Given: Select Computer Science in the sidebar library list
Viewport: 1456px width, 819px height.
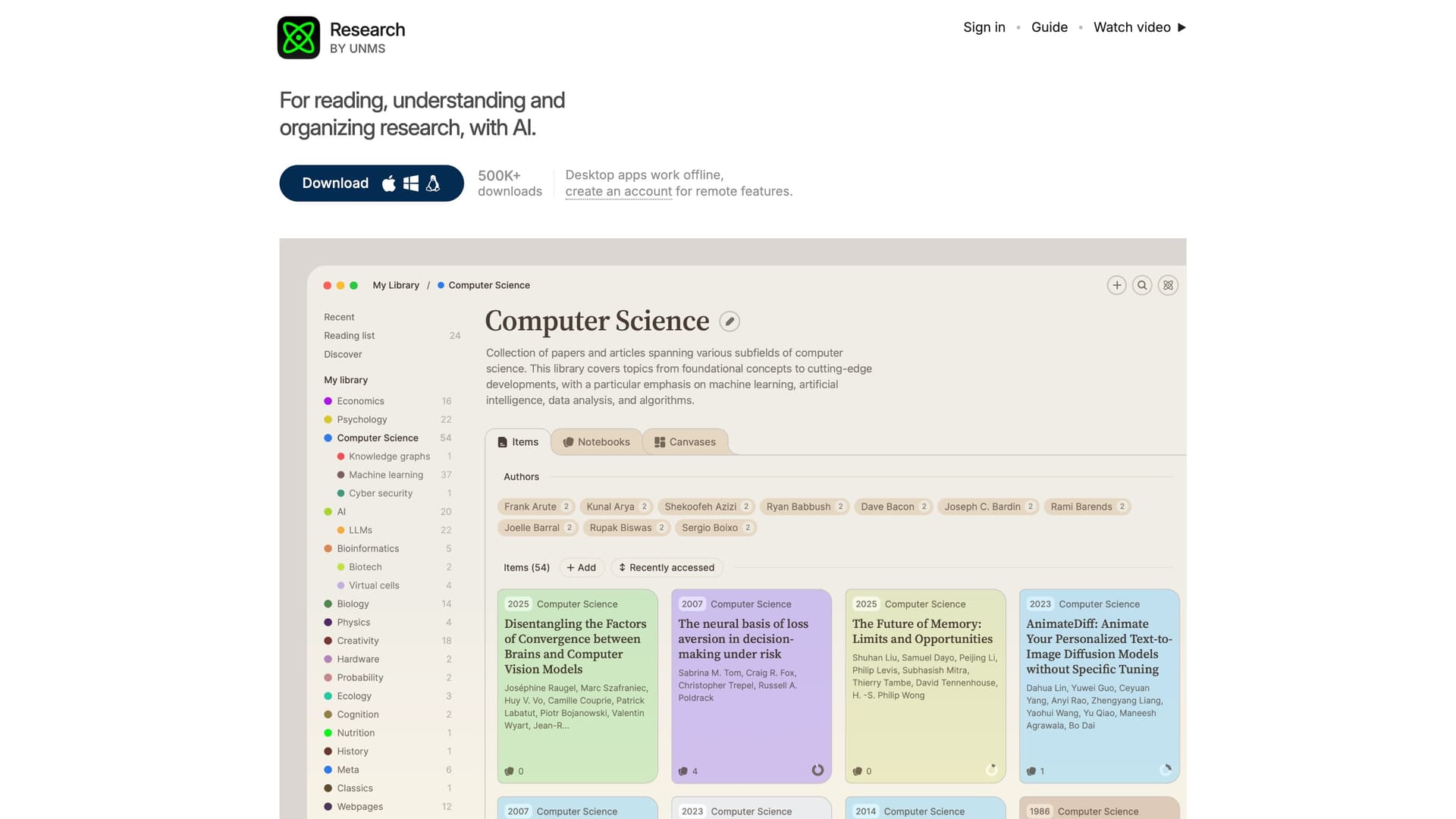Looking at the screenshot, I should tap(388, 438).
